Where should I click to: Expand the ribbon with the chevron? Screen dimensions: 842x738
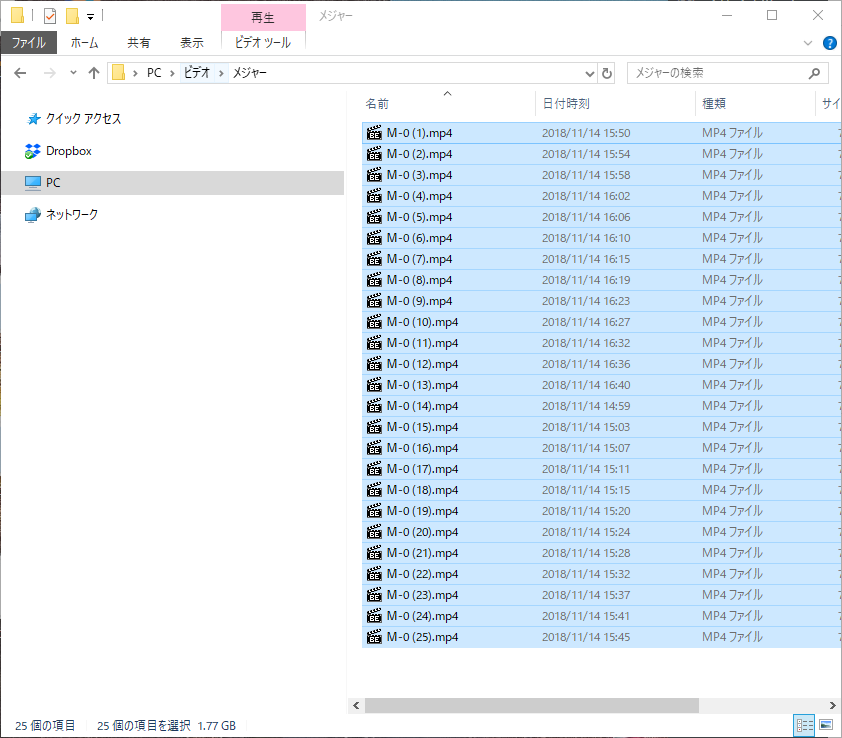[809, 43]
